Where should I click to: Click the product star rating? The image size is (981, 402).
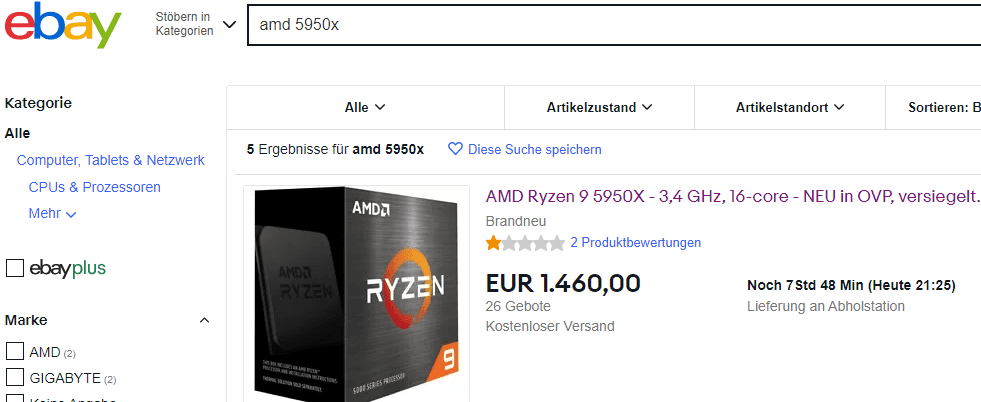524,243
